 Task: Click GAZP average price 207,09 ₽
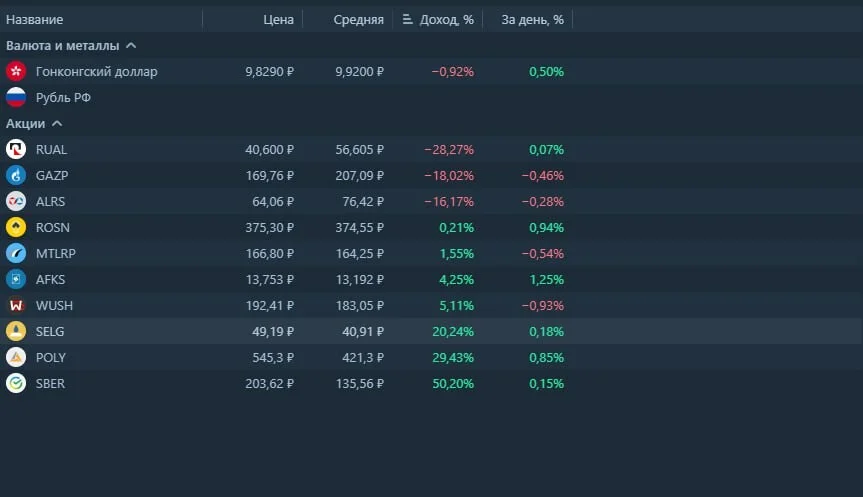pyautogui.click(x=359, y=176)
